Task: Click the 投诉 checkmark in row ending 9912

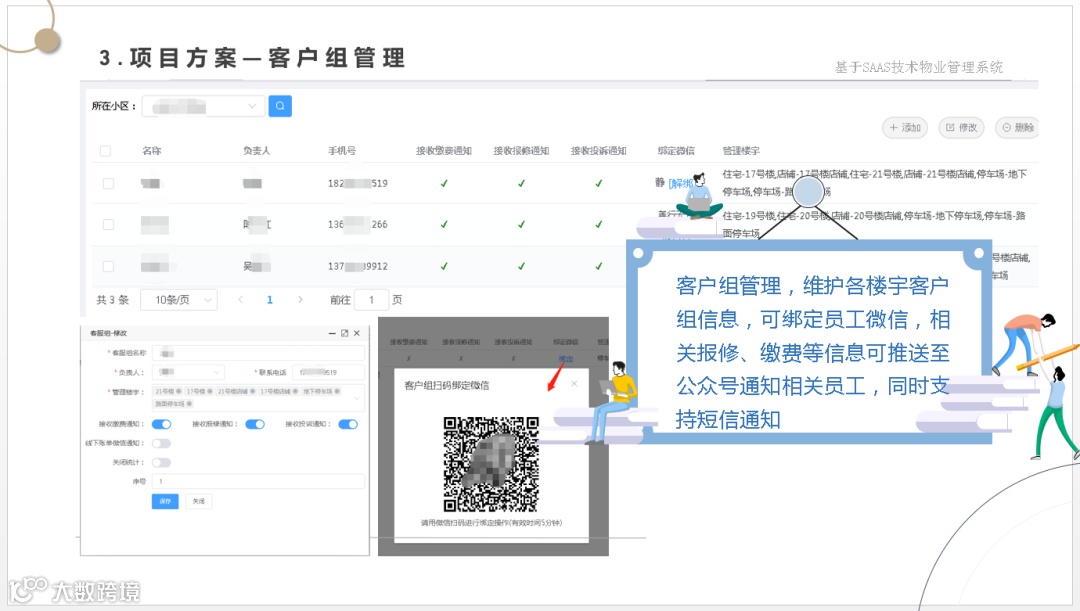Action: coord(599,266)
